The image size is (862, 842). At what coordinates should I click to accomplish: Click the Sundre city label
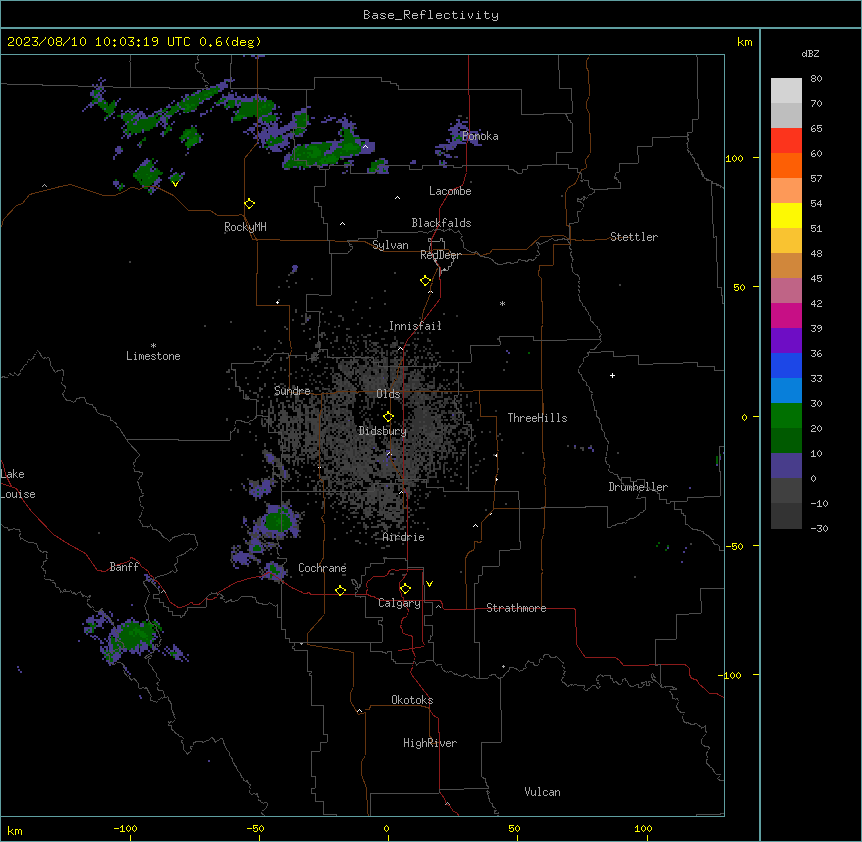292,391
